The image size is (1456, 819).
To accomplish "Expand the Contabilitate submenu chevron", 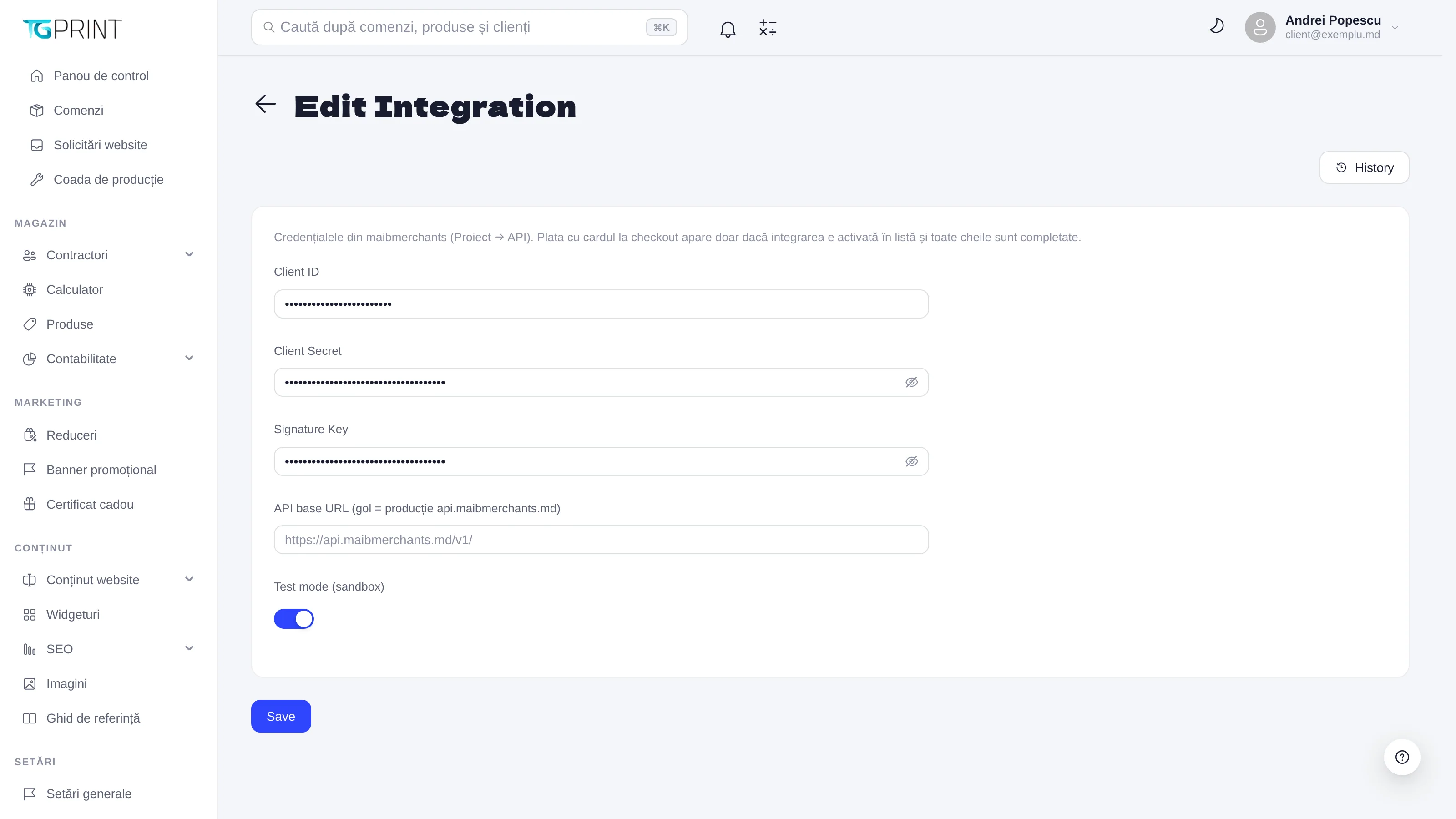I will (189, 359).
